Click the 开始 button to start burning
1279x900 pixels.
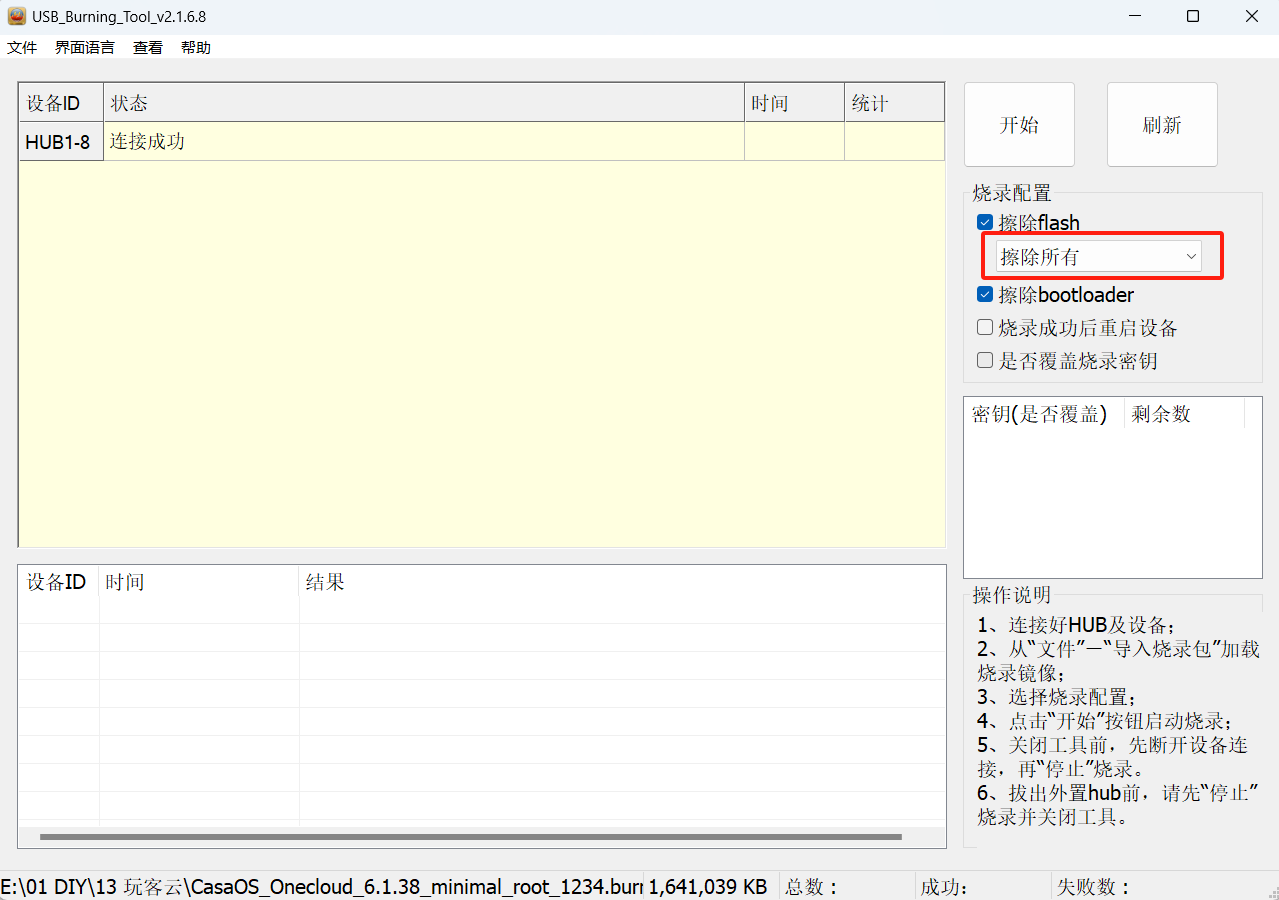(x=1019, y=125)
